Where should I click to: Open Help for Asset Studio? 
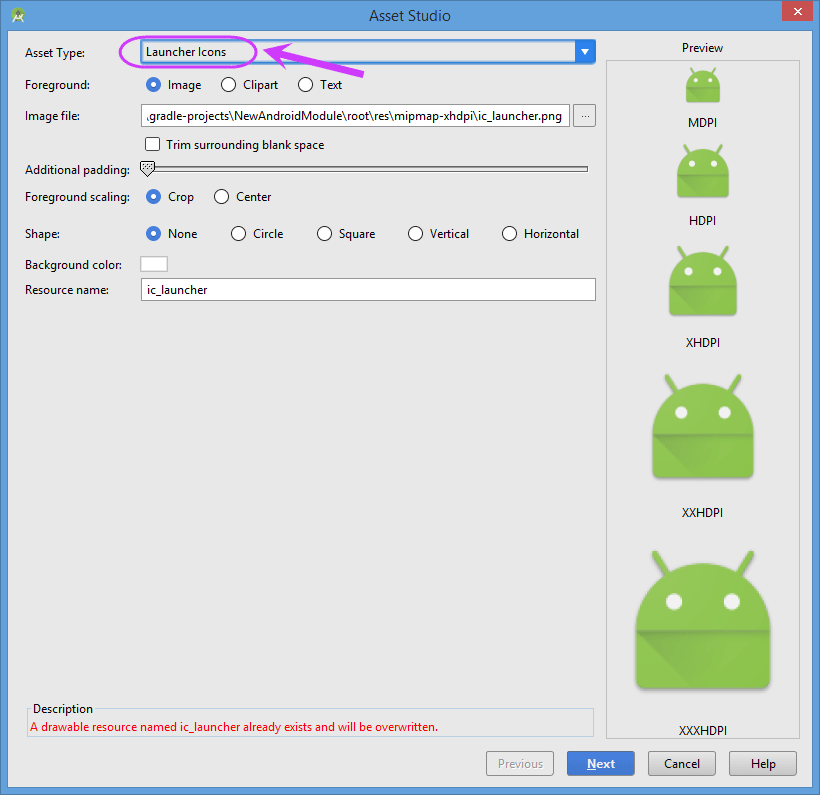coord(762,764)
